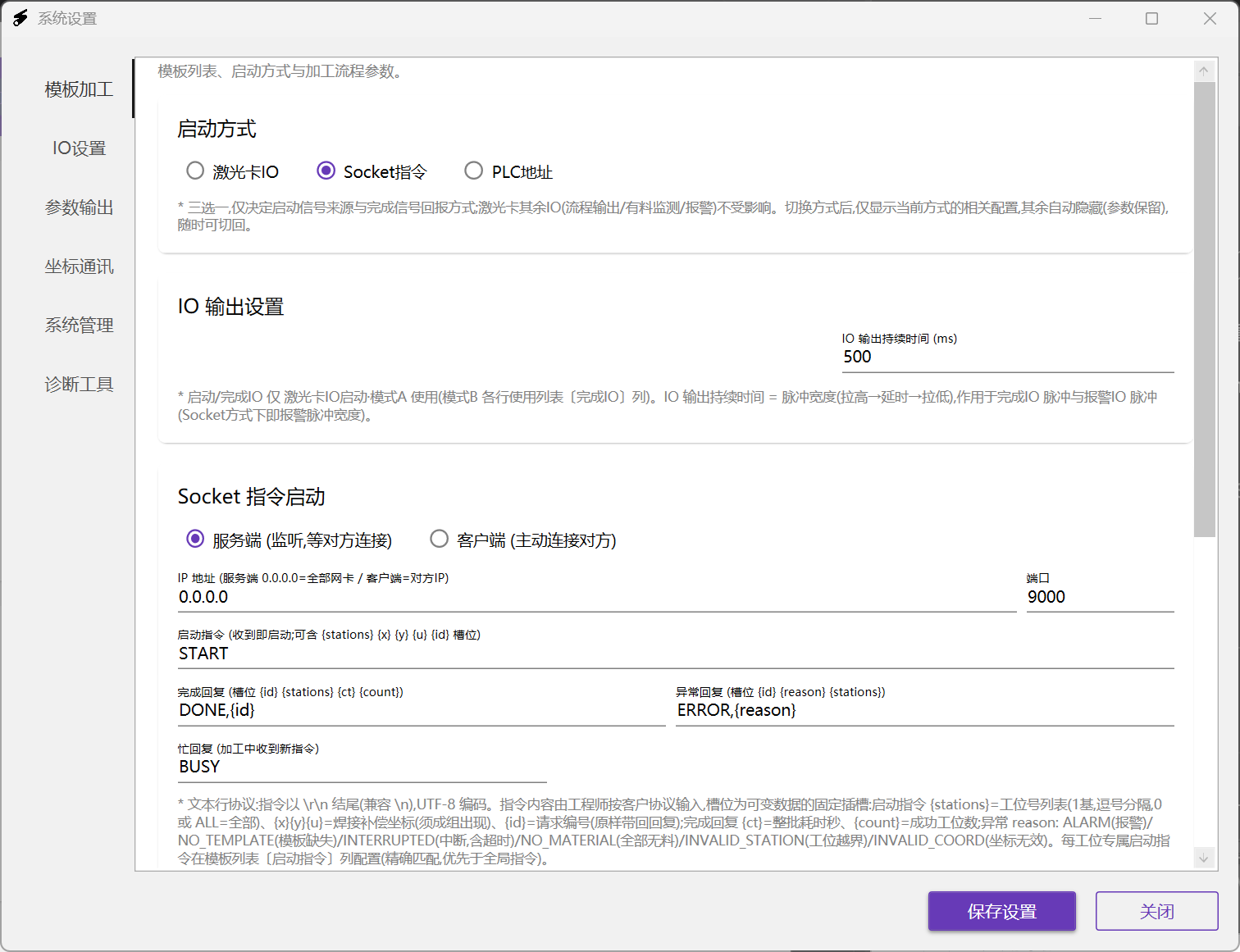This screenshot has height=952, width=1240.
Task: Open the 模板加工 settings tab
Action: click(79, 89)
